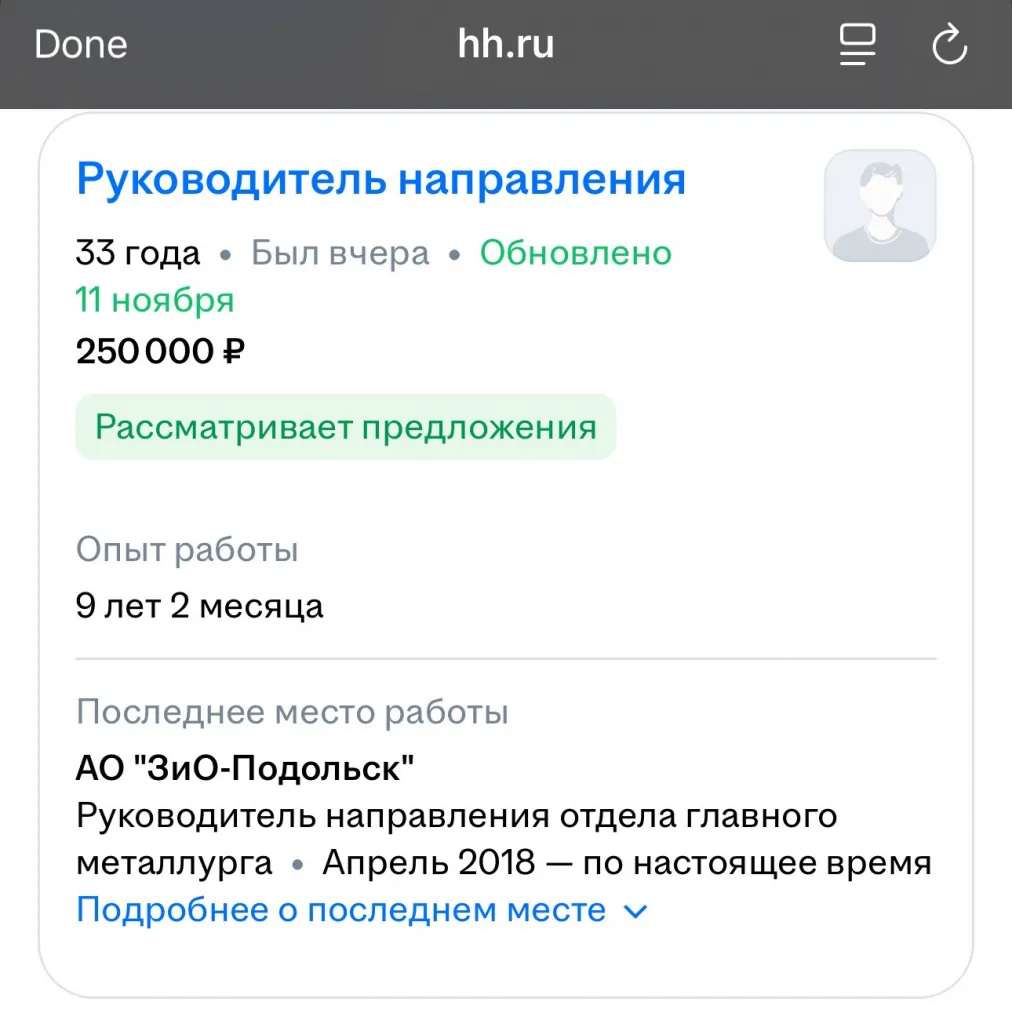This screenshot has width=1012, height=1024.
Task: Tap the Был вчера last-seen label
Action: [x=340, y=253]
